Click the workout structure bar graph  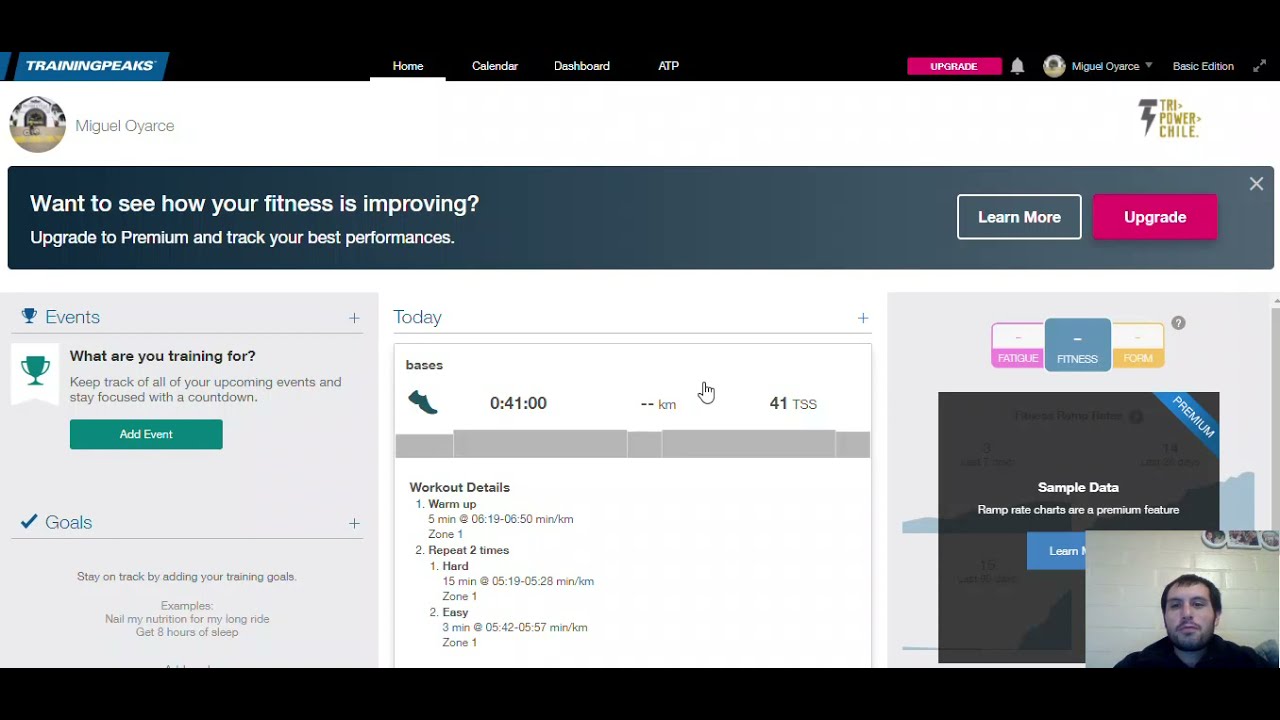632,444
